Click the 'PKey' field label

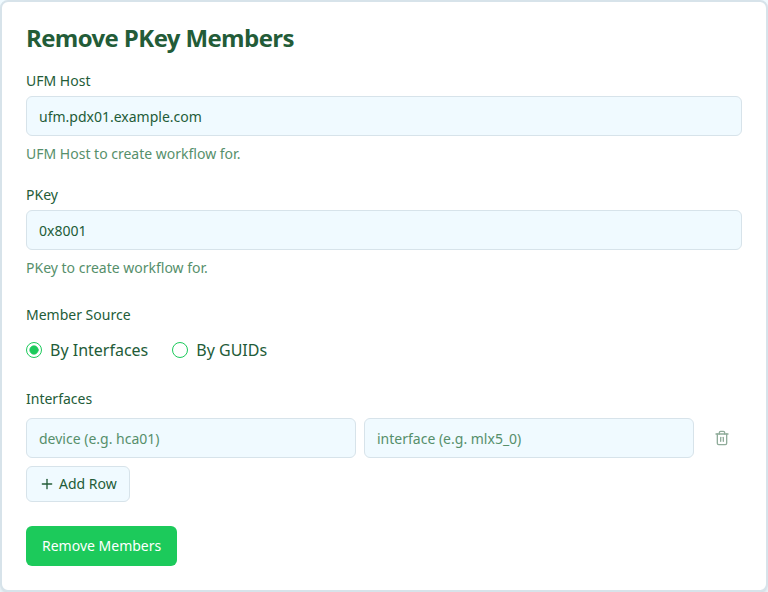coord(42,195)
